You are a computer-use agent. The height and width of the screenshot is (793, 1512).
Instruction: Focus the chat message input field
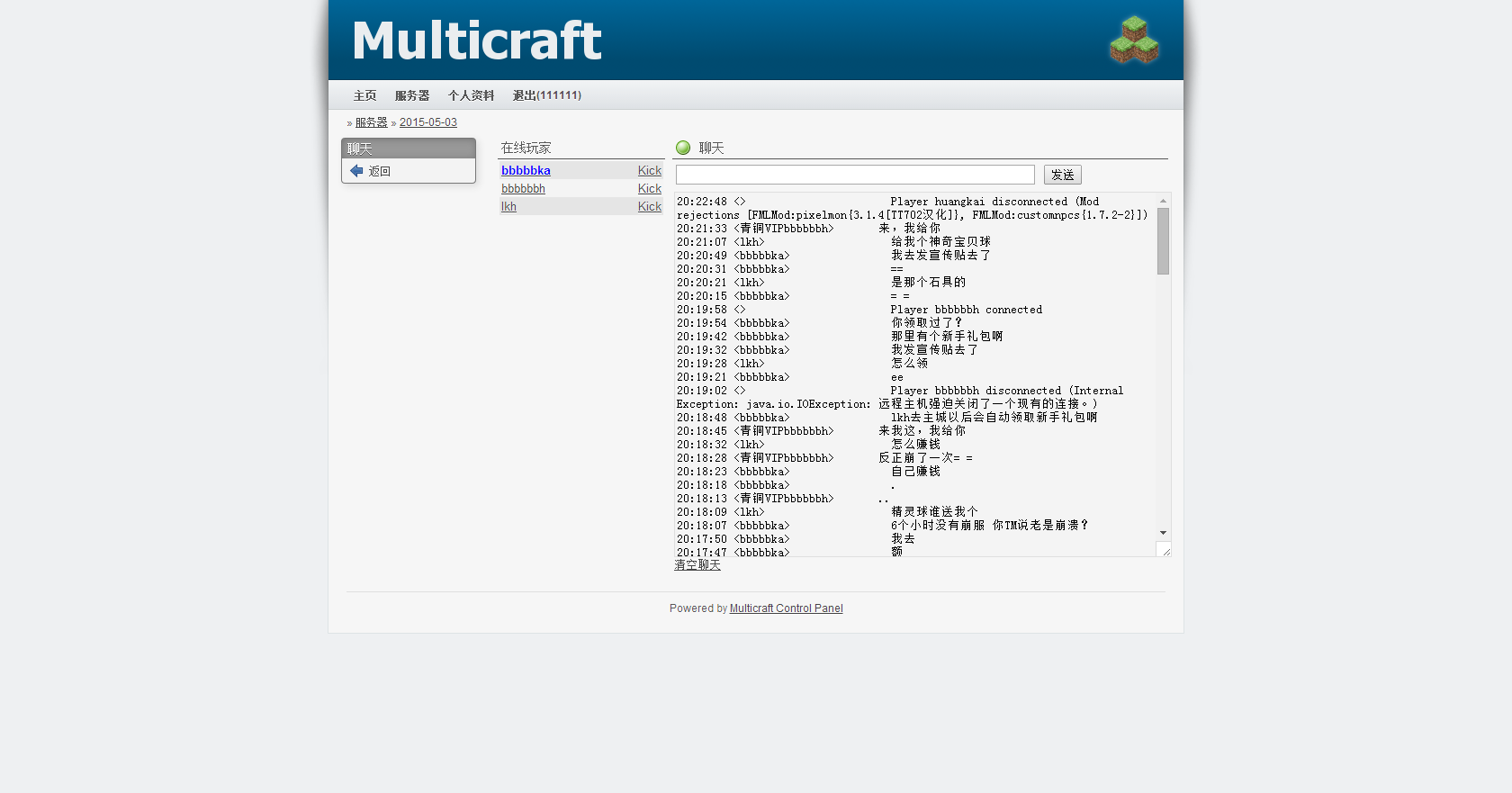(x=855, y=175)
